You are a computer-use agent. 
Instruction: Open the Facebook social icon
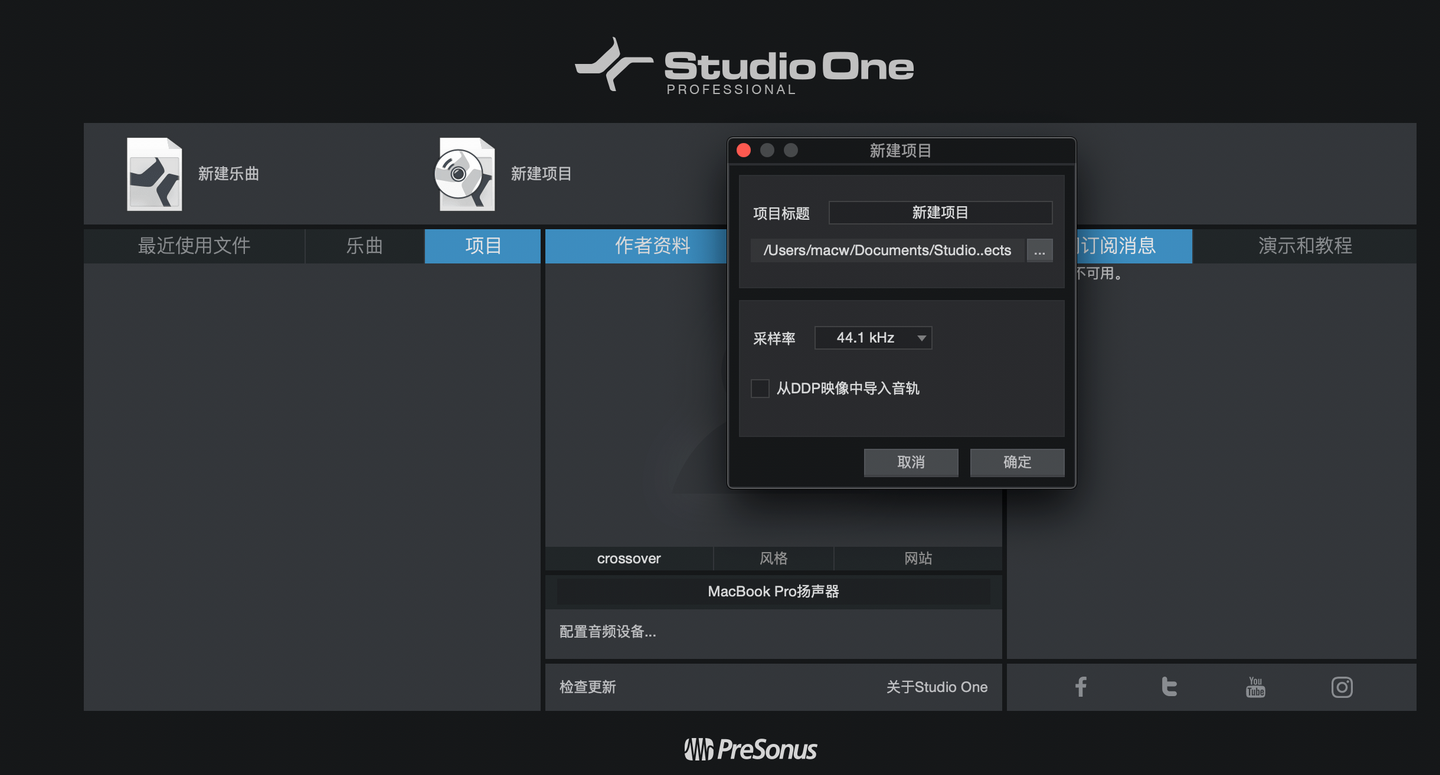click(1081, 687)
